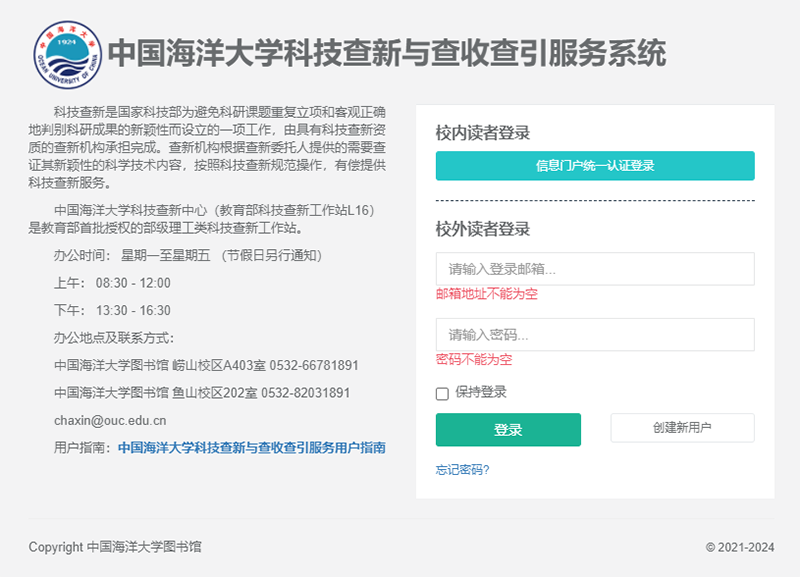Click the 信息门户统一认证登录 button
The image size is (800, 577).
coord(595,166)
